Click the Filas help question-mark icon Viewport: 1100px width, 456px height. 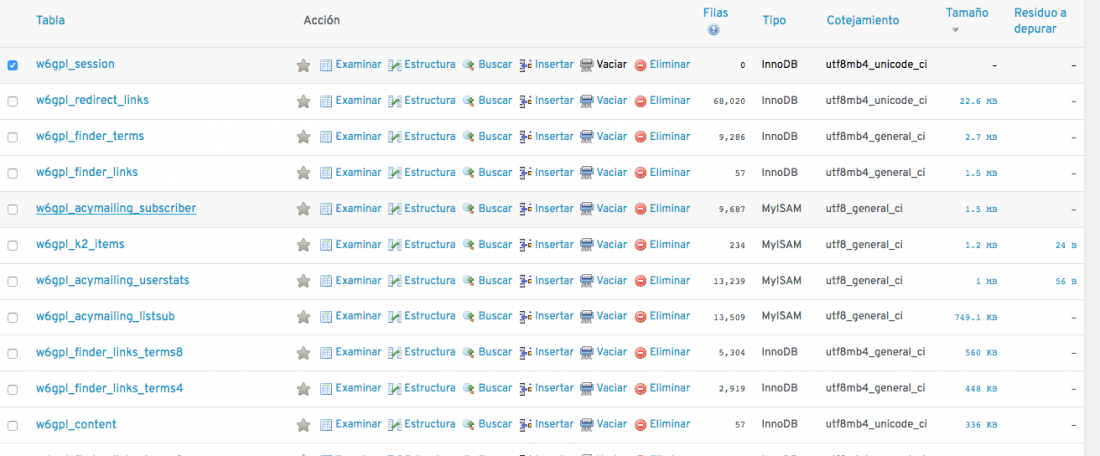[713, 30]
